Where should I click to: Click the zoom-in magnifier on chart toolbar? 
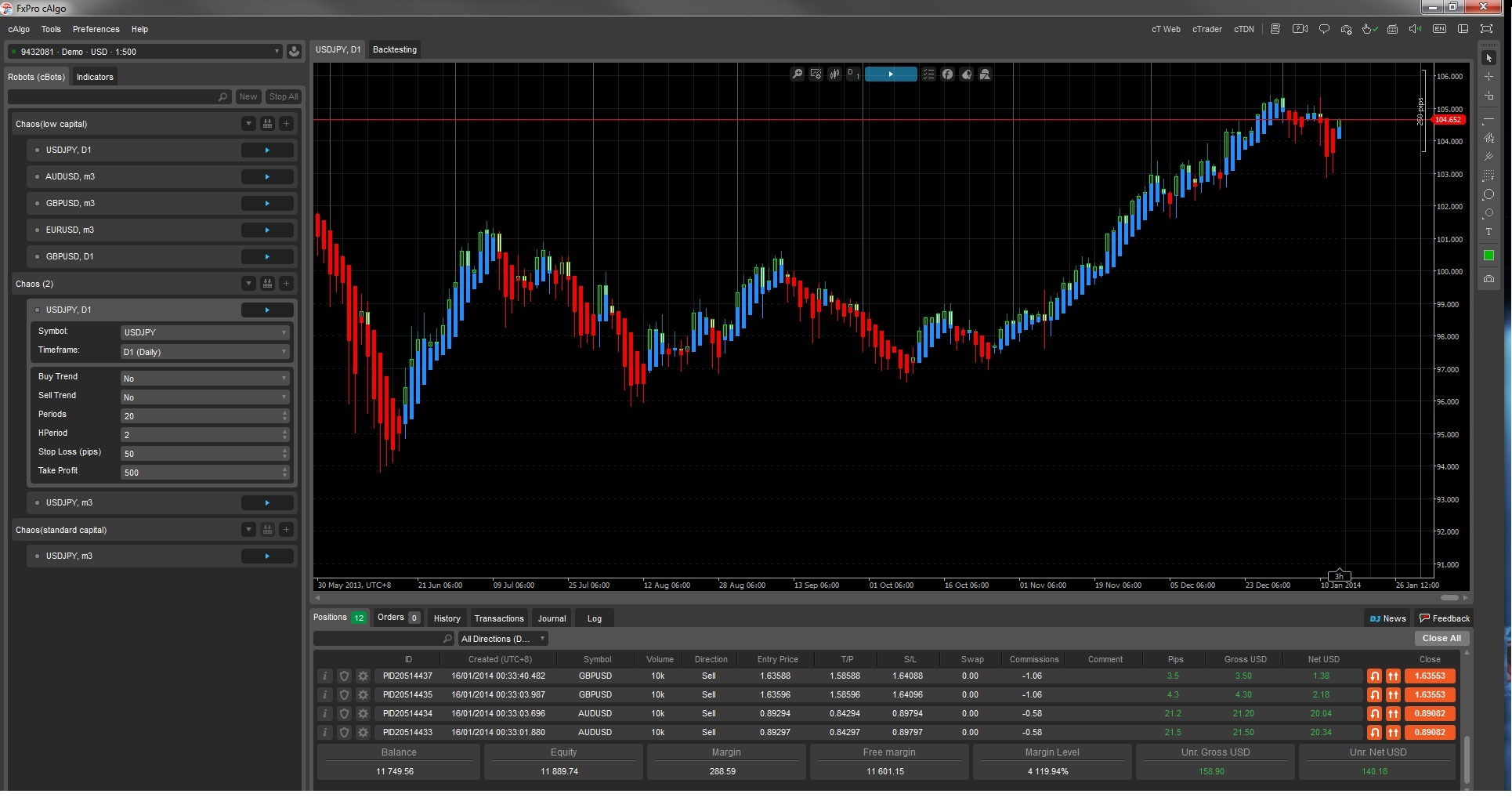pos(798,74)
